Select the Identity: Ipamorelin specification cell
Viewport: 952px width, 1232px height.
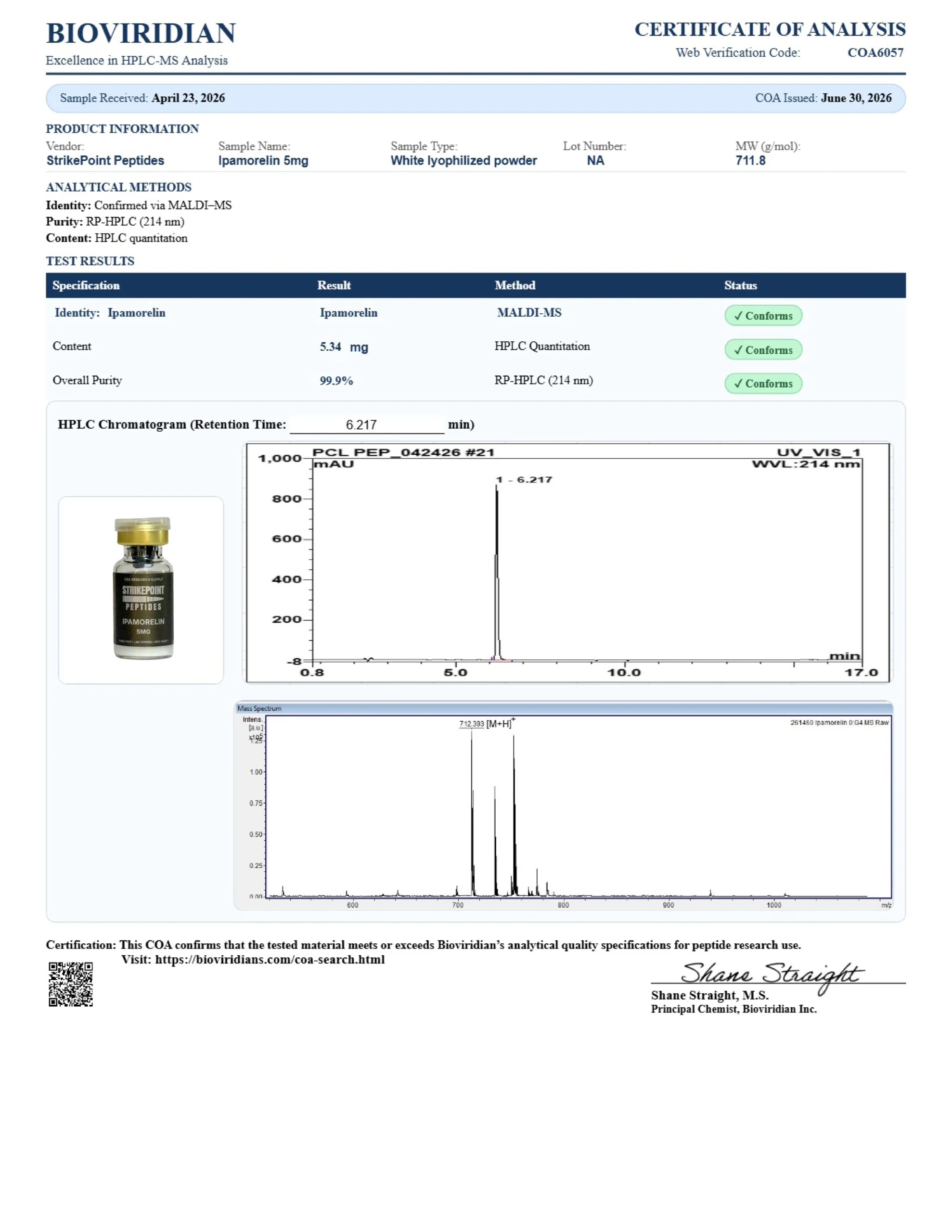coord(110,312)
